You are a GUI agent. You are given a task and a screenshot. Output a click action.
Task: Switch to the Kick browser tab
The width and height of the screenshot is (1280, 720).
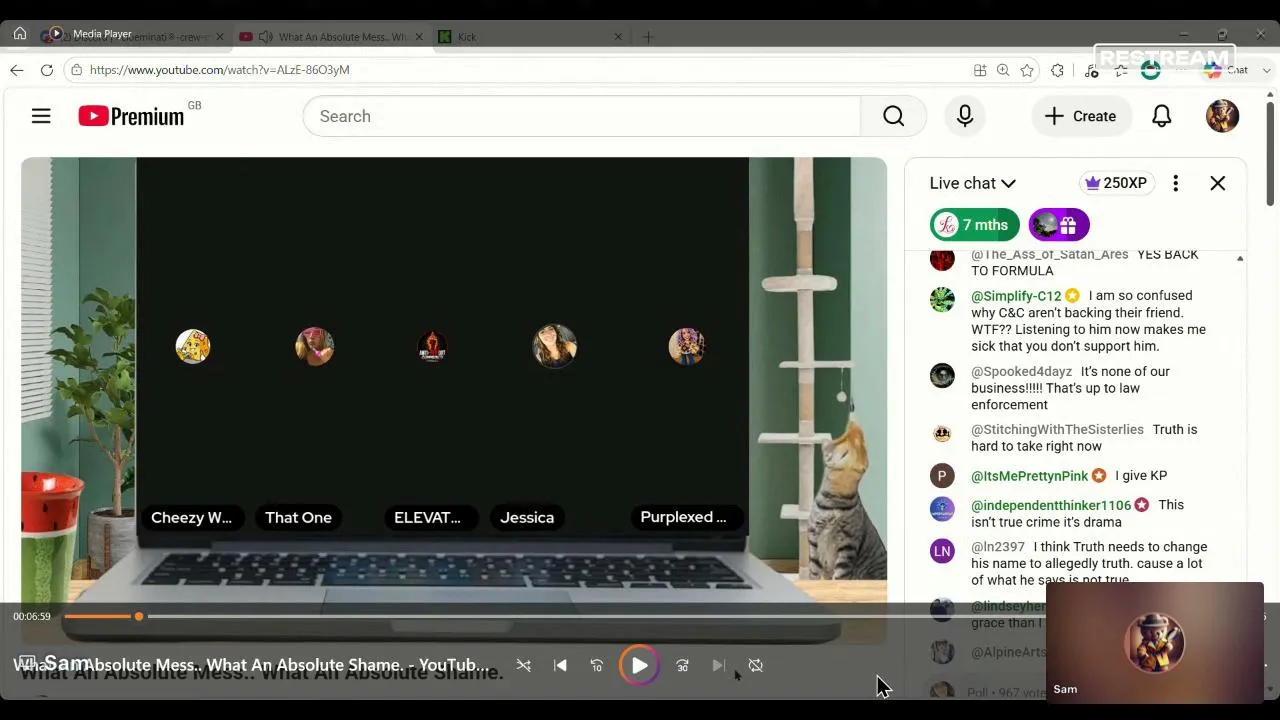(530, 37)
